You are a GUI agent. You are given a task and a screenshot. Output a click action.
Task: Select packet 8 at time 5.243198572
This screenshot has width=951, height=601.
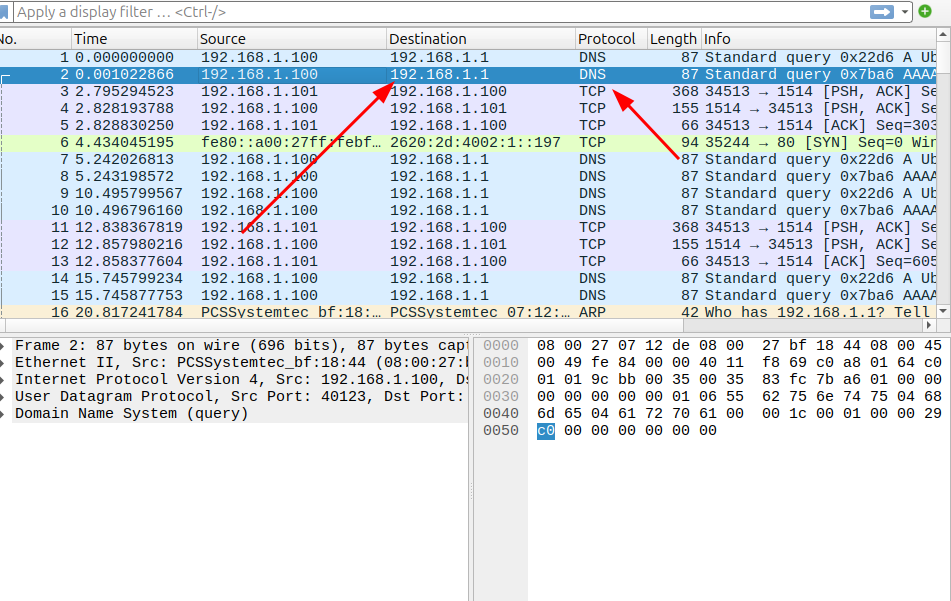click(x=468, y=176)
